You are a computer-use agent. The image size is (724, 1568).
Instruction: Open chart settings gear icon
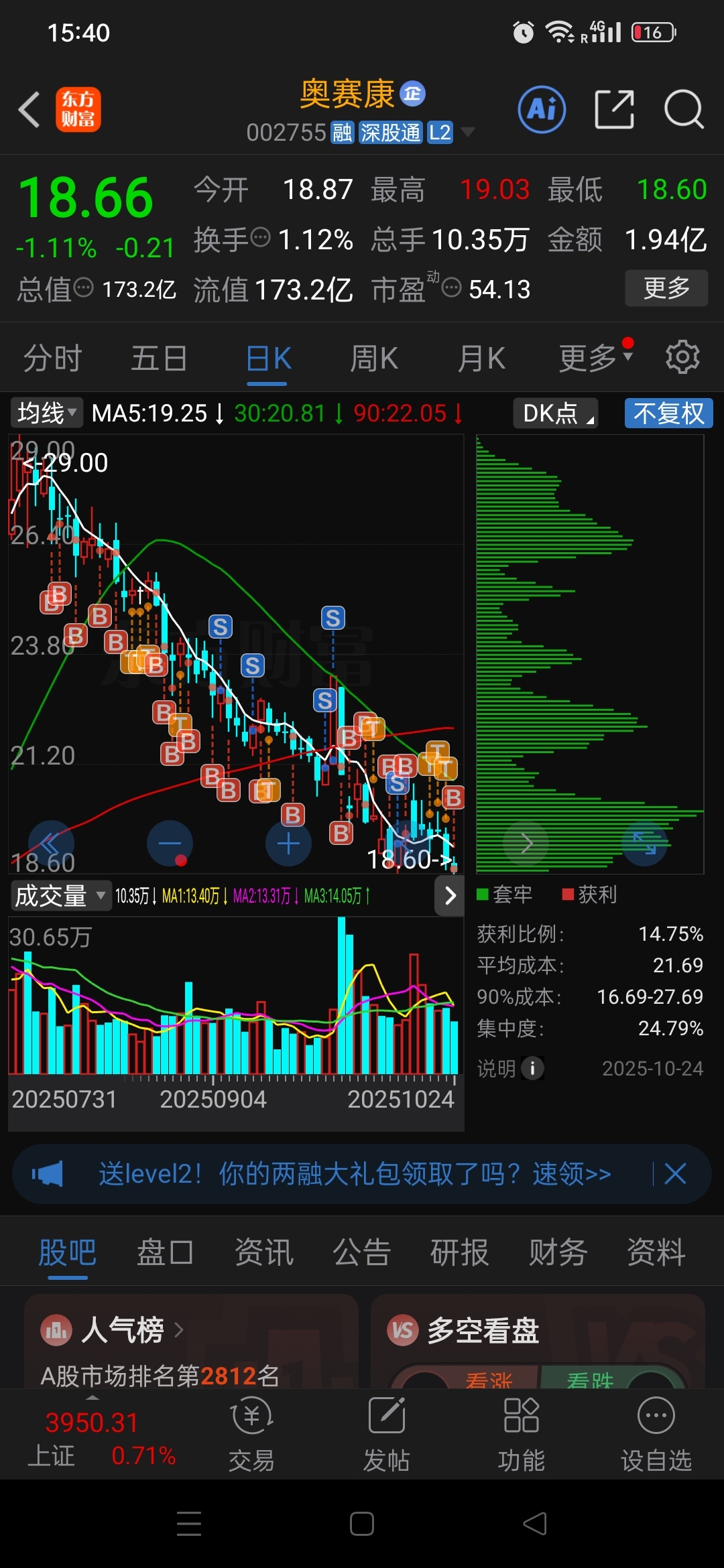[x=682, y=357]
